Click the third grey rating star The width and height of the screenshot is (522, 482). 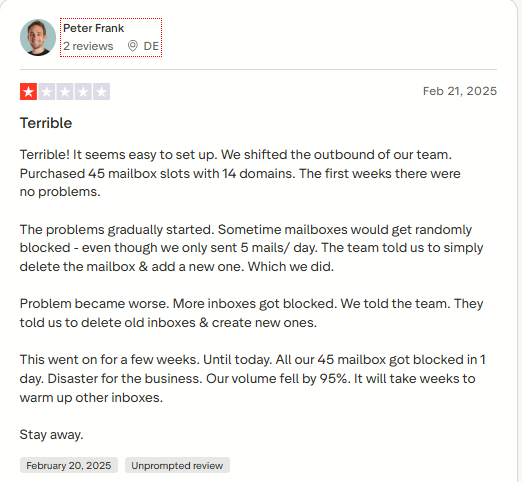coord(65,92)
